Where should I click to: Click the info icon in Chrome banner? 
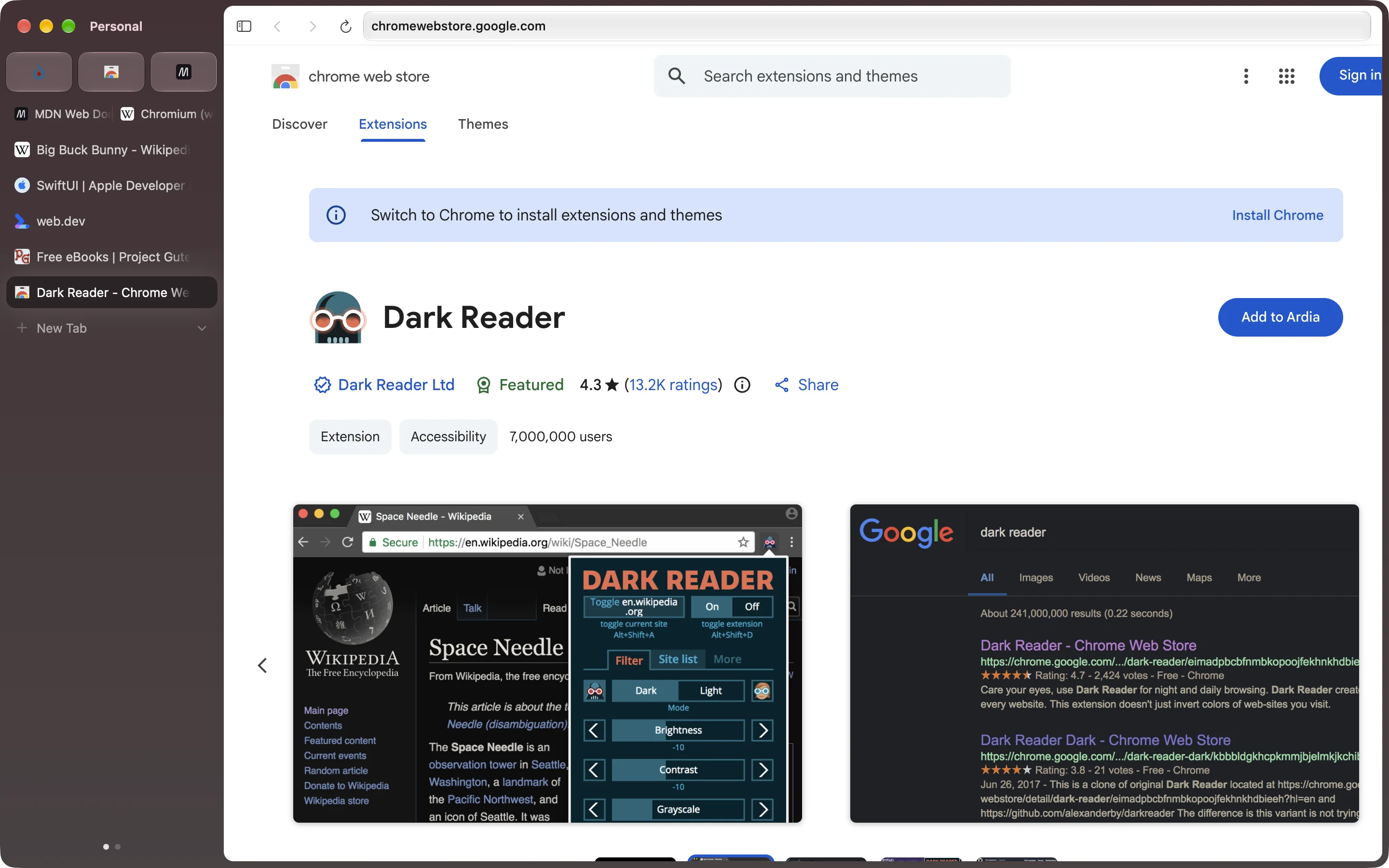336,215
